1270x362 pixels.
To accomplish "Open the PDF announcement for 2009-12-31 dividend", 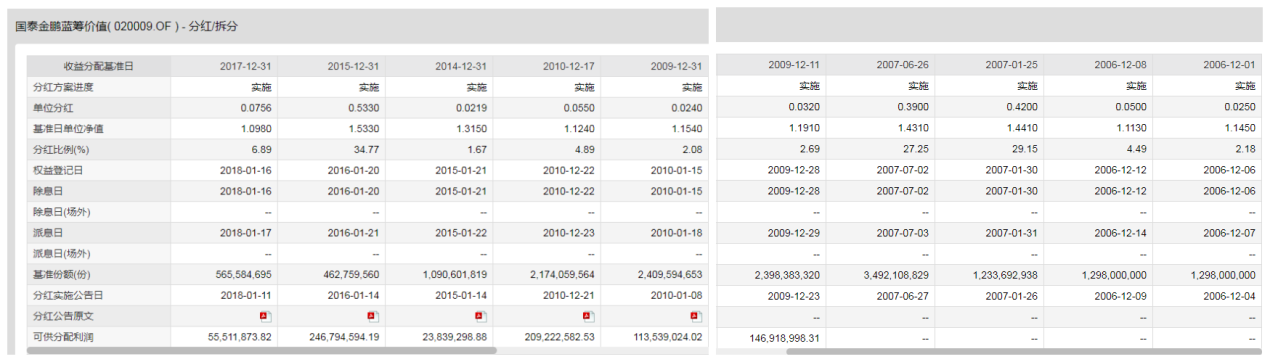I will pyautogui.click(x=696, y=316).
